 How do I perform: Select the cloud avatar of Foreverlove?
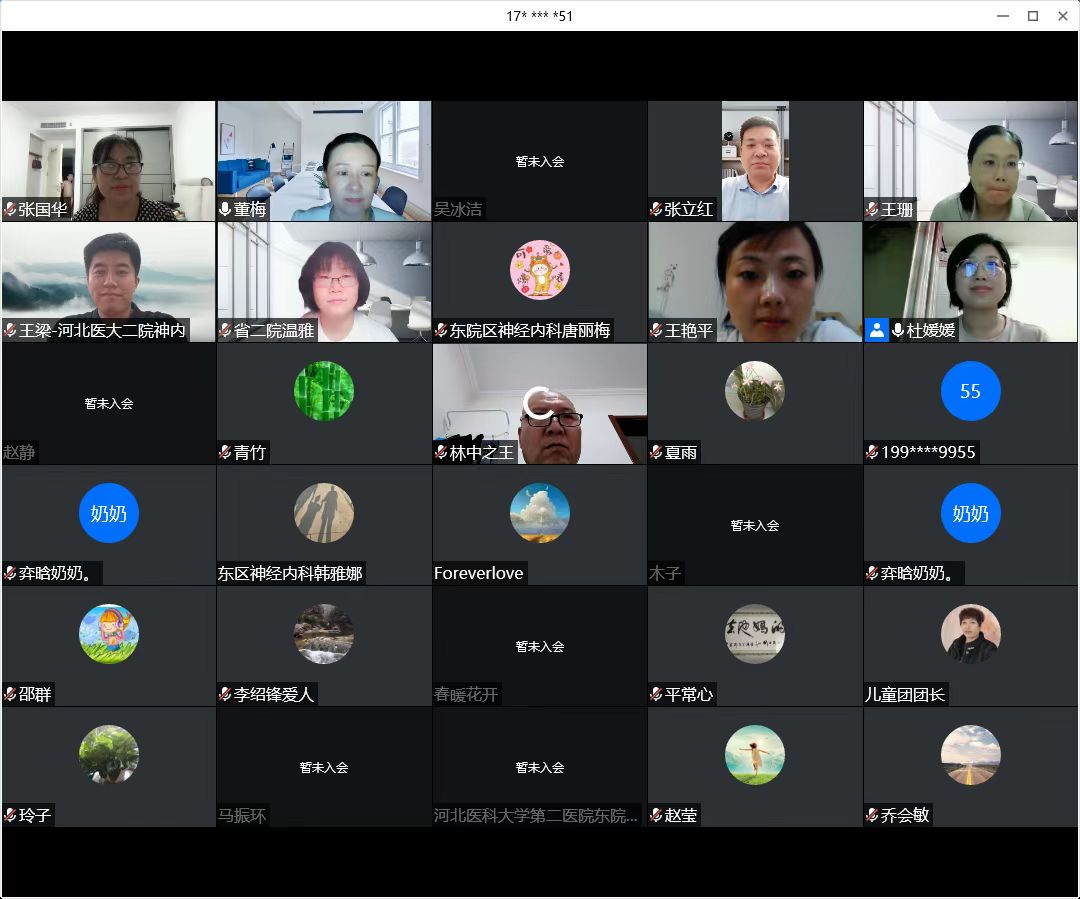click(540, 513)
